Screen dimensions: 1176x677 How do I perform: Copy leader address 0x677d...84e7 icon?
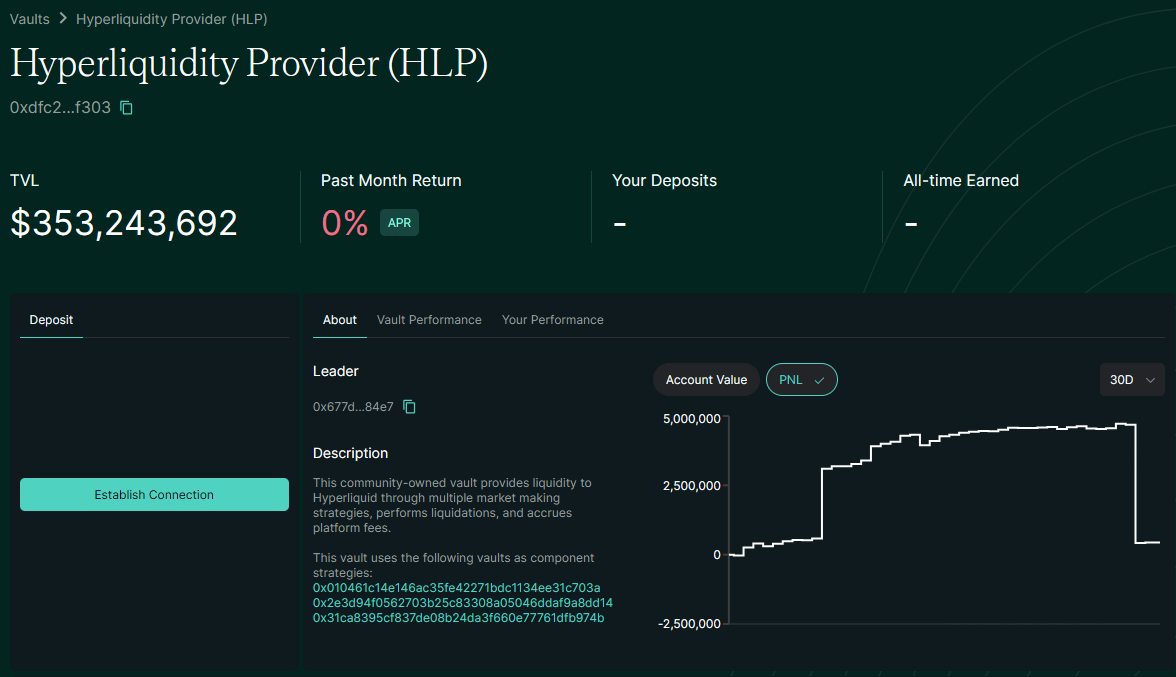(x=410, y=406)
